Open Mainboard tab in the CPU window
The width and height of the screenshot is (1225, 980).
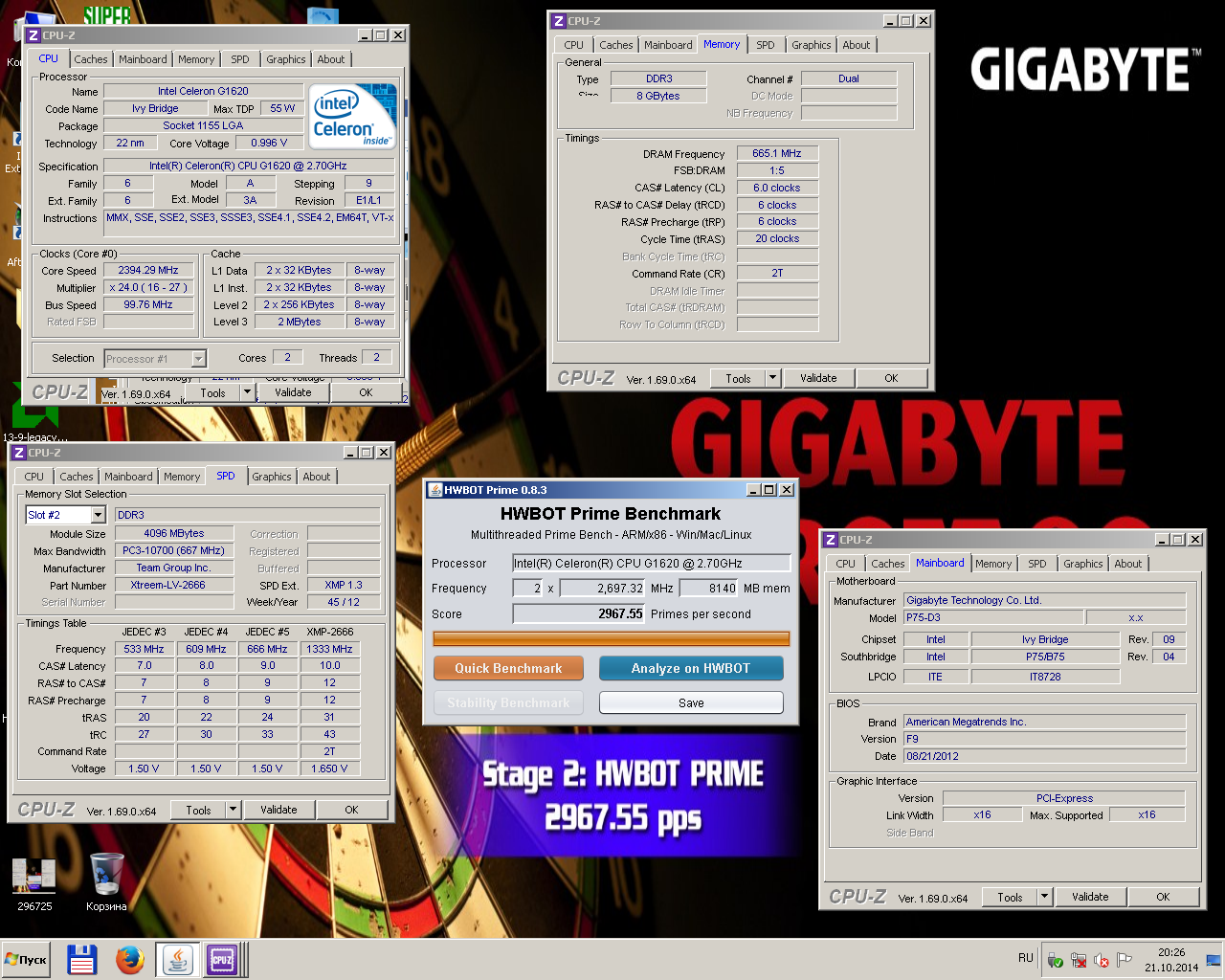click(x=143, y=59)
